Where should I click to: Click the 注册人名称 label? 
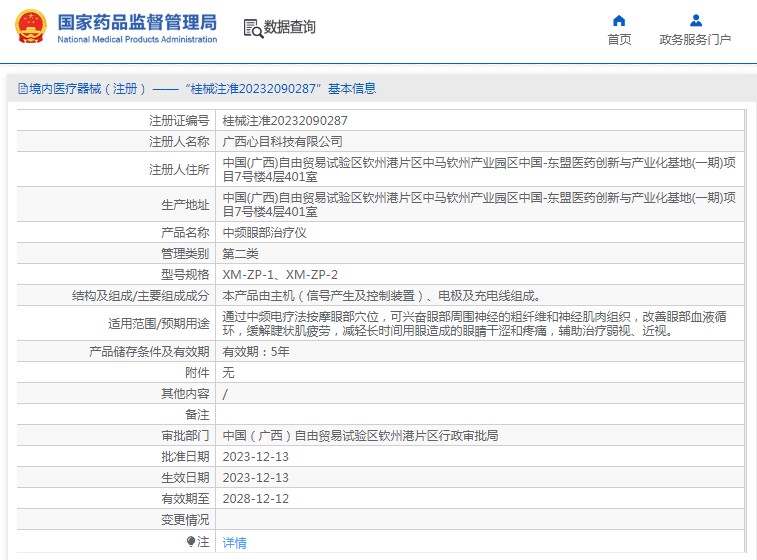coord(179,141)
